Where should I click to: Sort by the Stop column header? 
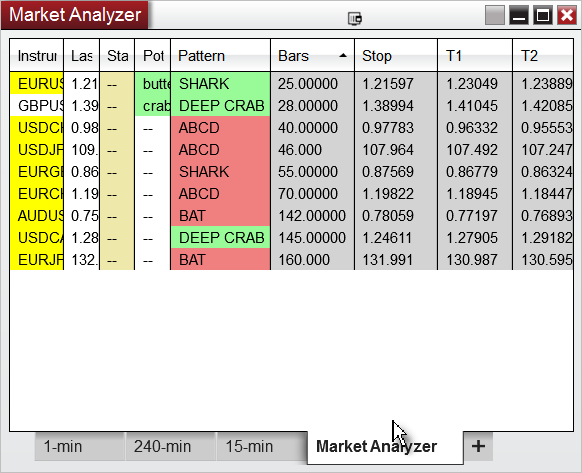(396, 56)
